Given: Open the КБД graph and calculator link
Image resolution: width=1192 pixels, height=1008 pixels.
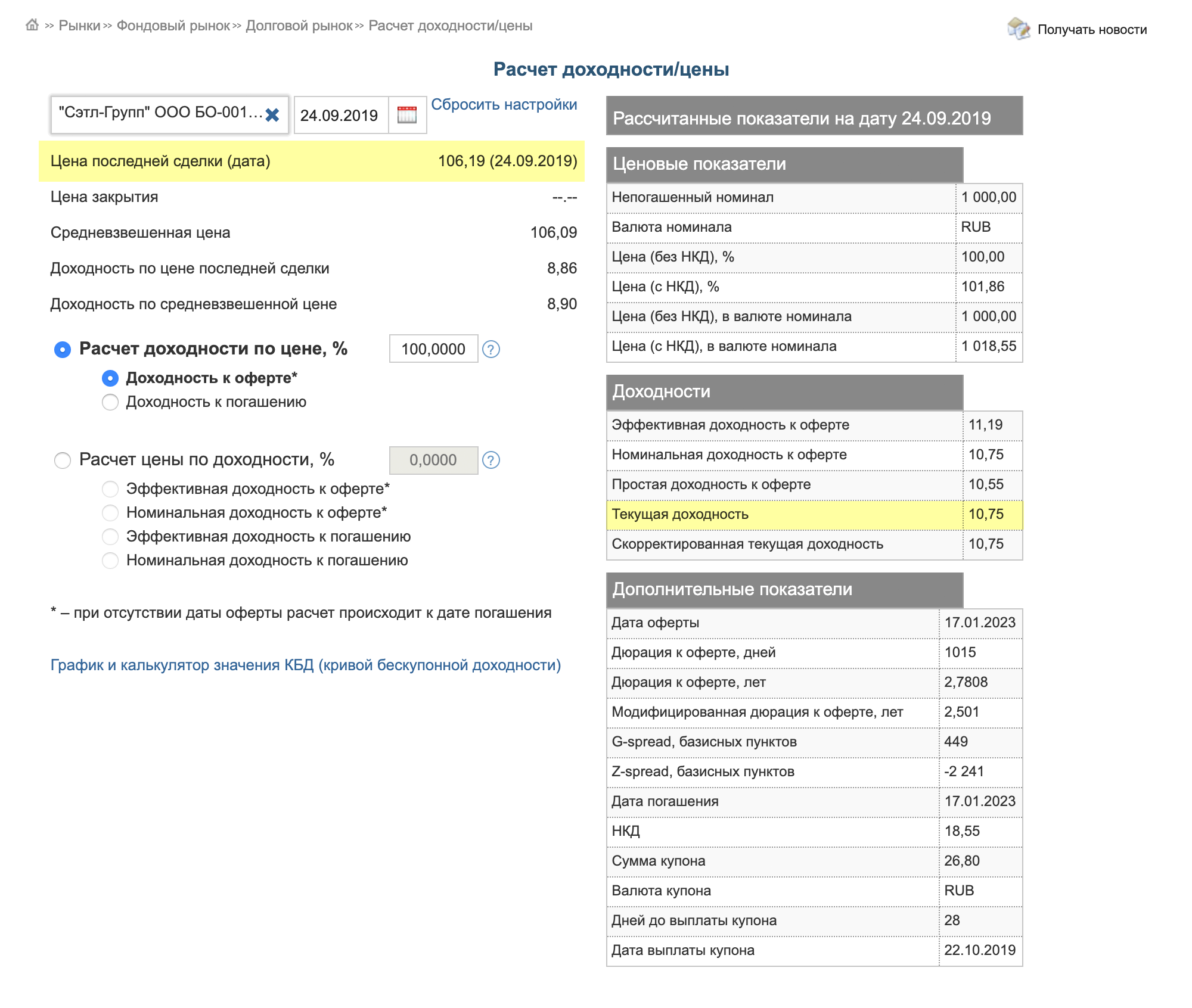Looking at the screenshot, I should tap(306, 665).
